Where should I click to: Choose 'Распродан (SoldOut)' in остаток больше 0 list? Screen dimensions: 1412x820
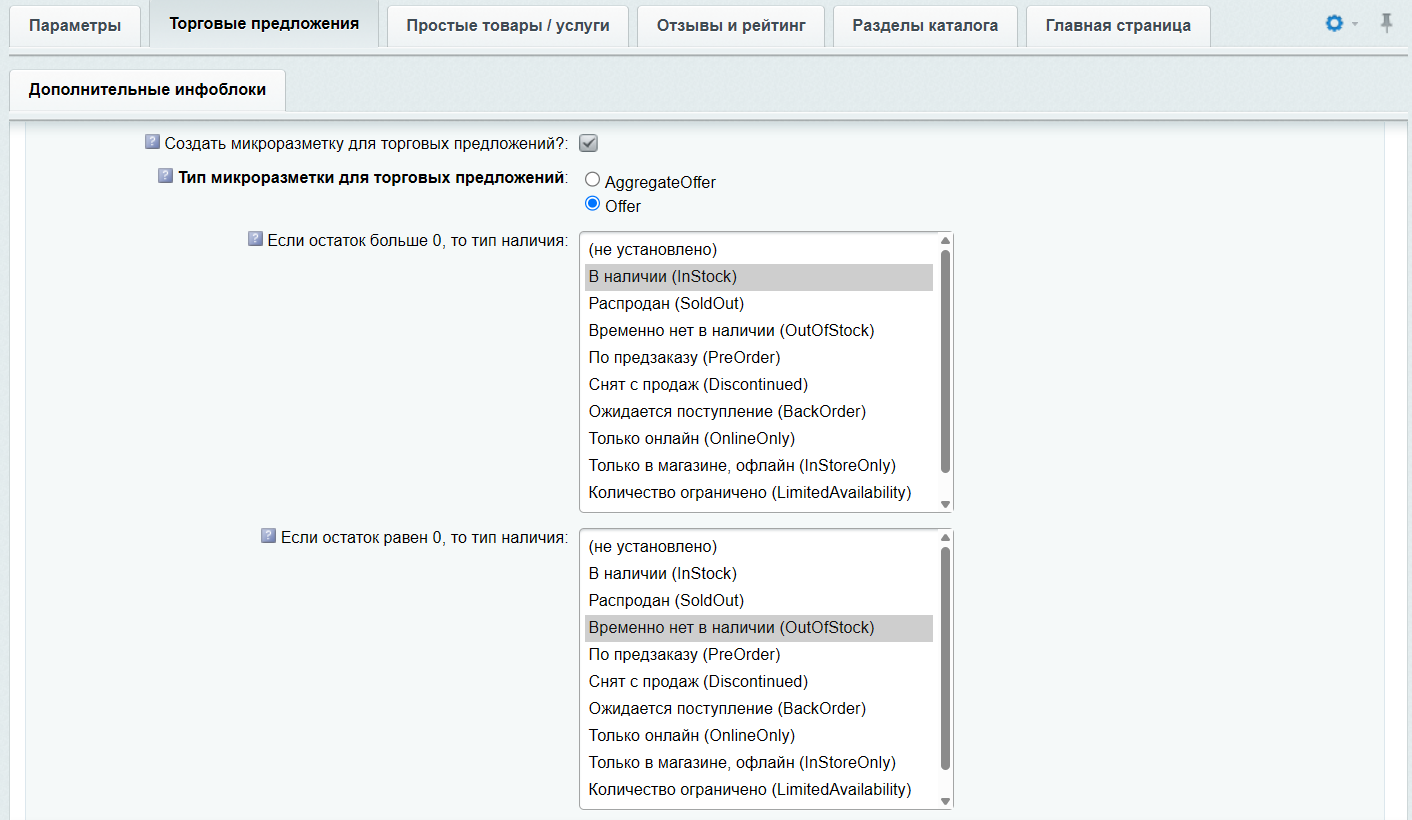pos(759,304)
